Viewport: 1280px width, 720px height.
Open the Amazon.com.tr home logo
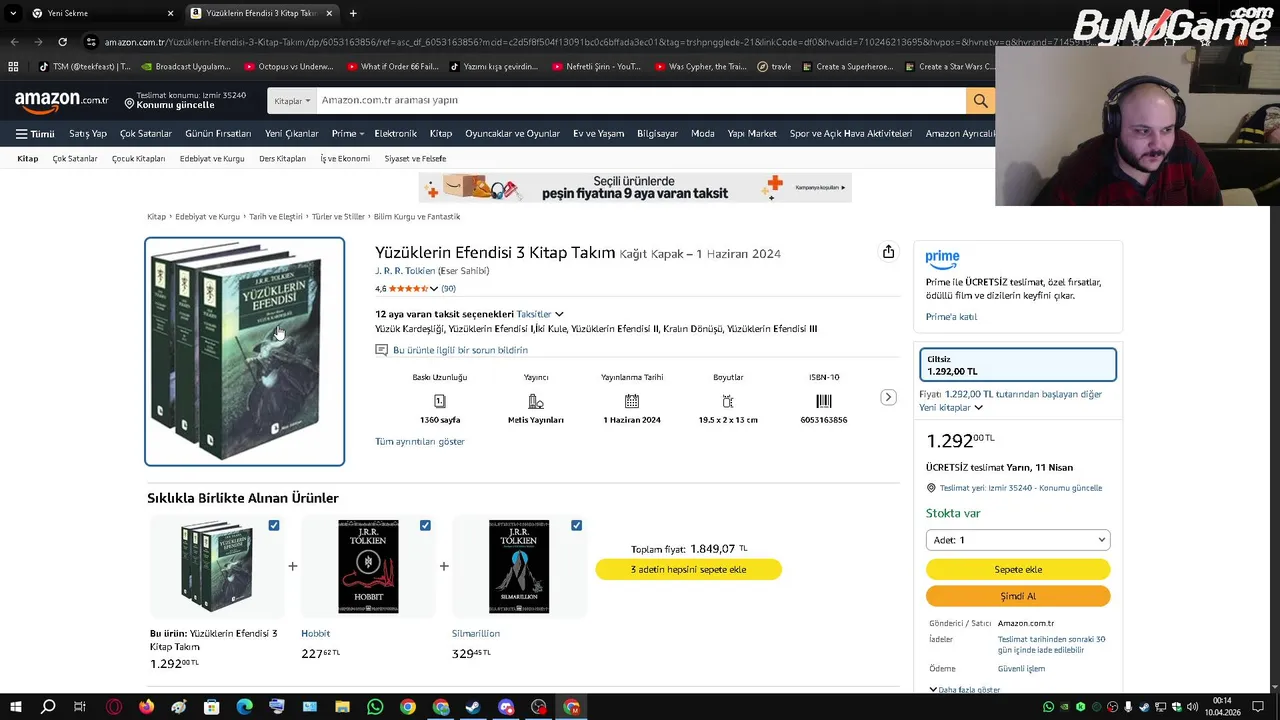click(61, 100)
